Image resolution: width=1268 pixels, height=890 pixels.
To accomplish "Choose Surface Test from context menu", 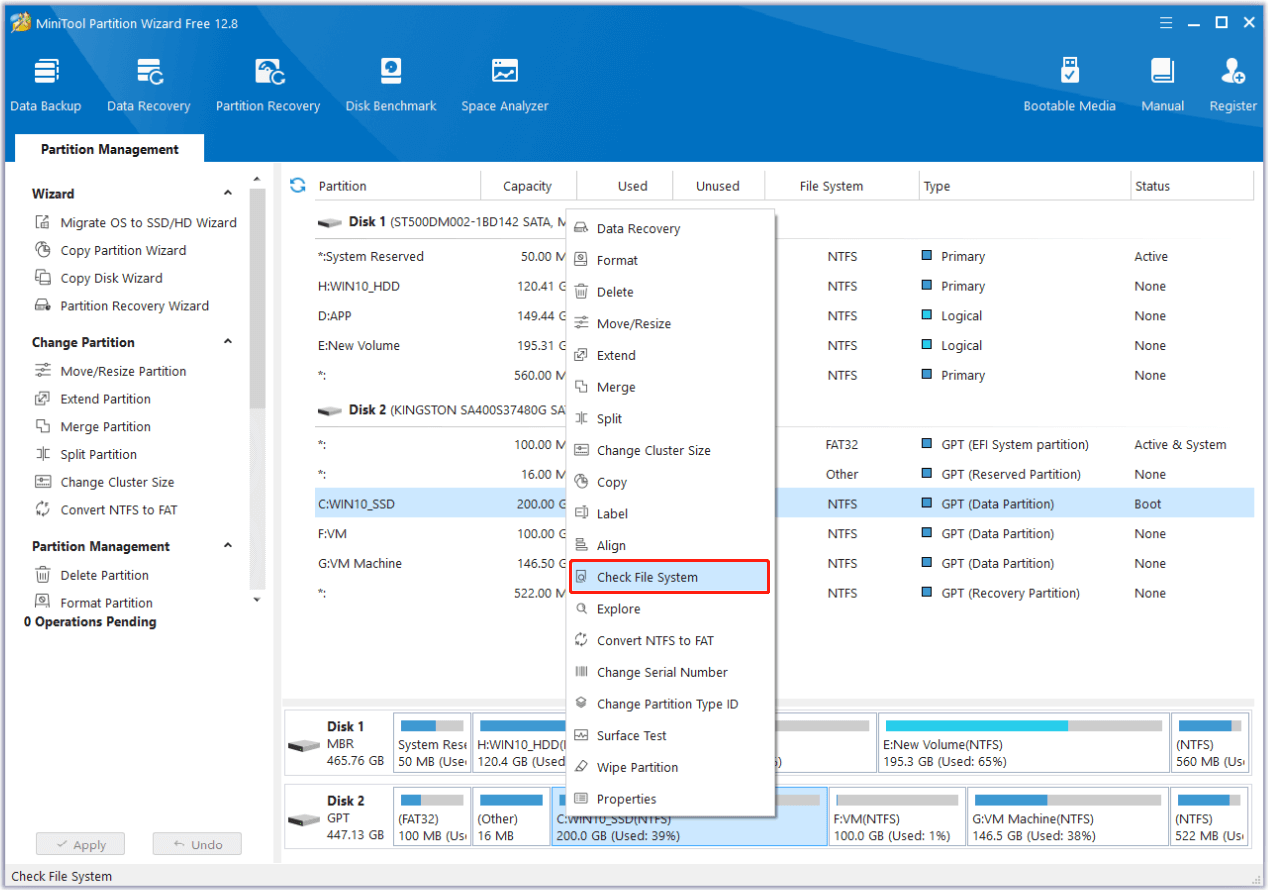I will [631, 736].
